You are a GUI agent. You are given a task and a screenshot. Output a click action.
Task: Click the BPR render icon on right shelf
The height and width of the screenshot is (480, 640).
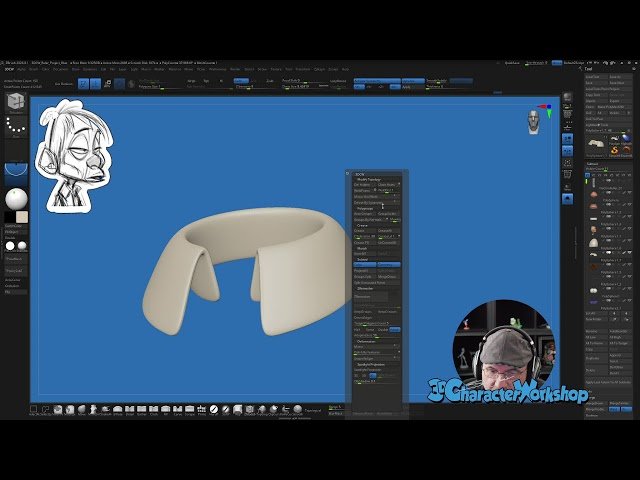[568, 97]
